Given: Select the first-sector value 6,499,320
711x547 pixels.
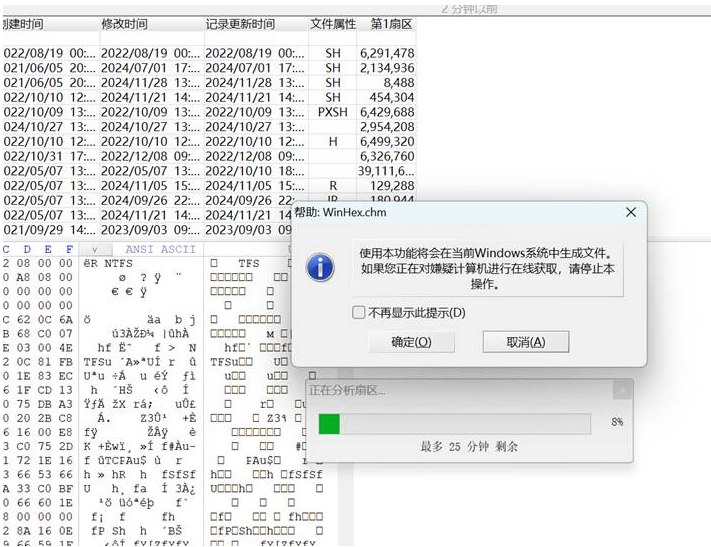Looking at the screenshot, I should point(387,142).
